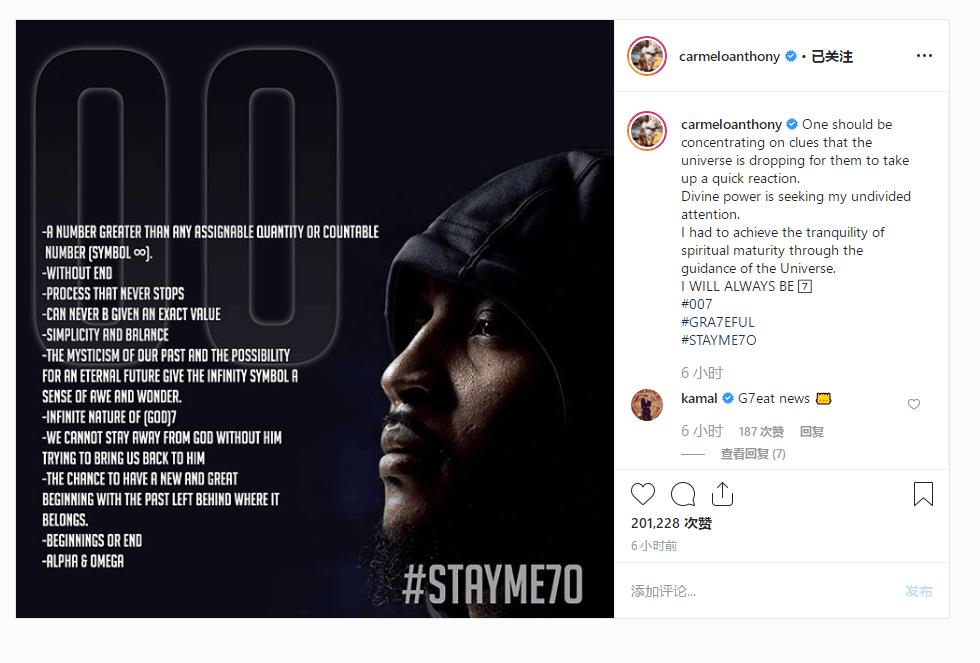Image resolution: width=980 pixels, height=663 pixels.
Task: Open the #007 hashtag link
Action: tap(696, 304)
